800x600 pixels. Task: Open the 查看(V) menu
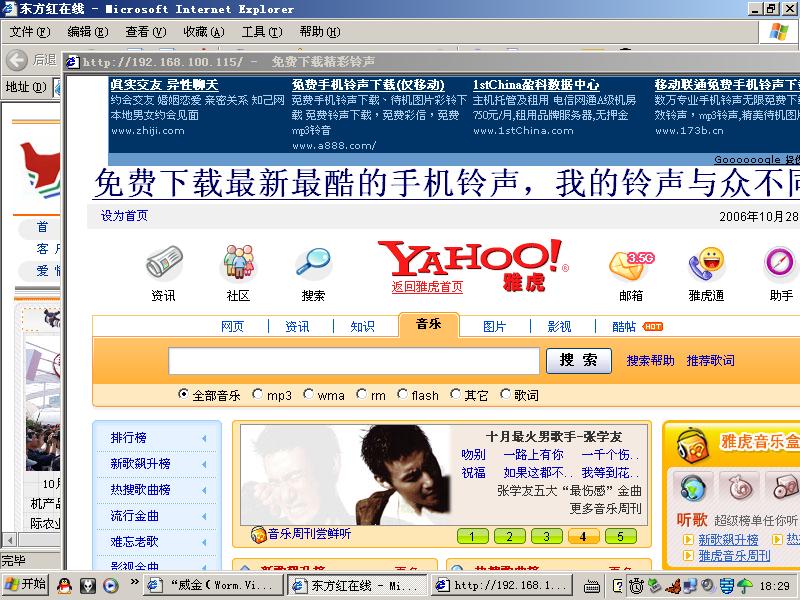146,32
